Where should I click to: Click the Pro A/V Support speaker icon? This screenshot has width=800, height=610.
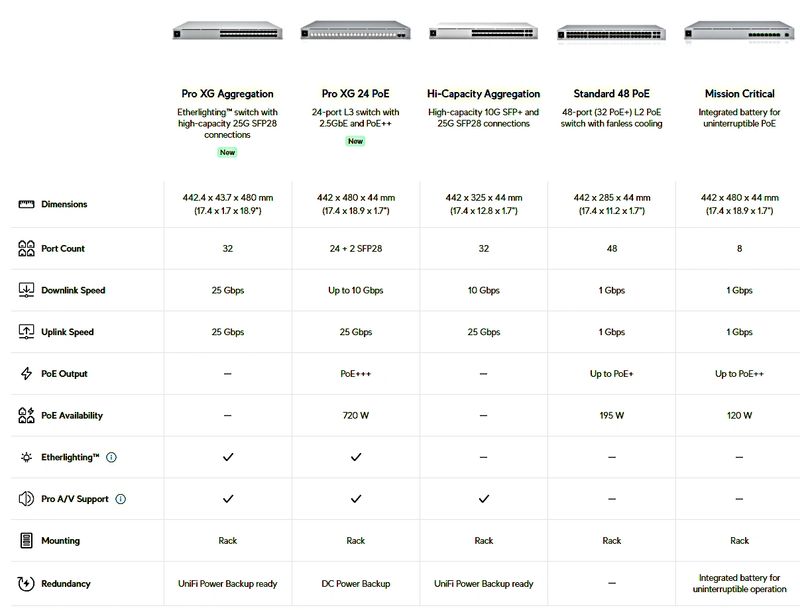point(26,498)
